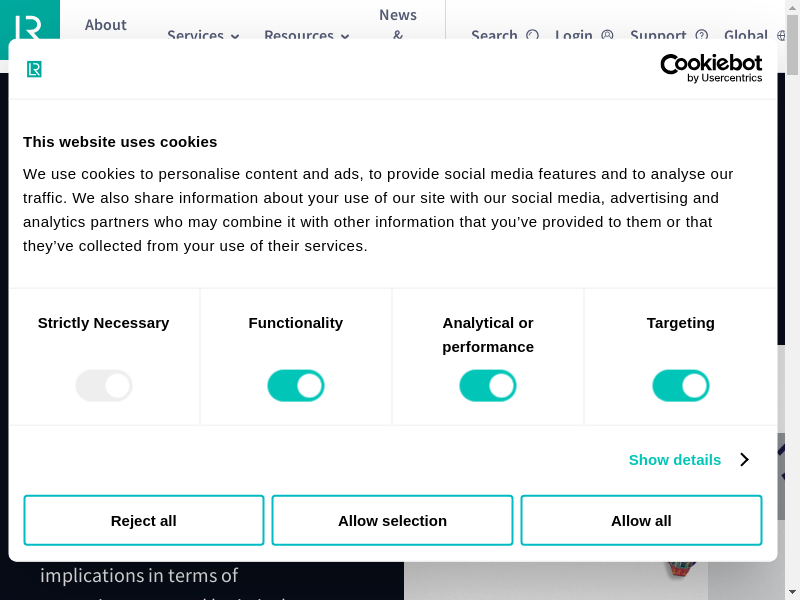Disable the Analytical or performance cookies switch

488,386
